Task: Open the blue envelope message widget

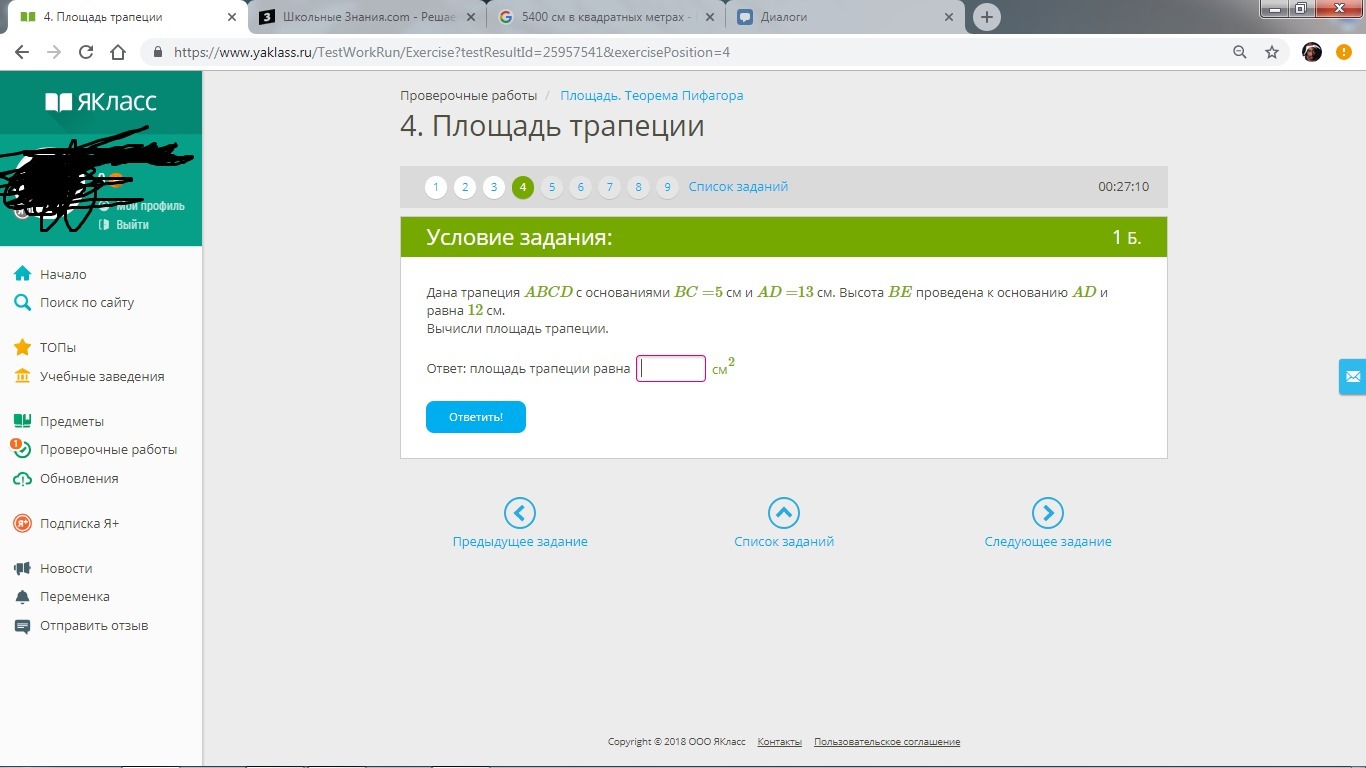Action: pos(1352,376)
